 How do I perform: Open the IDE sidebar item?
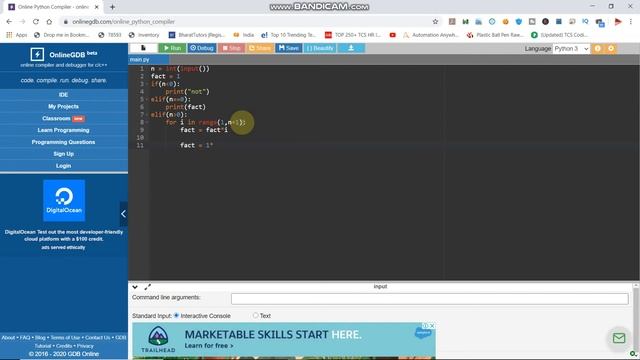tap(63, 95)
